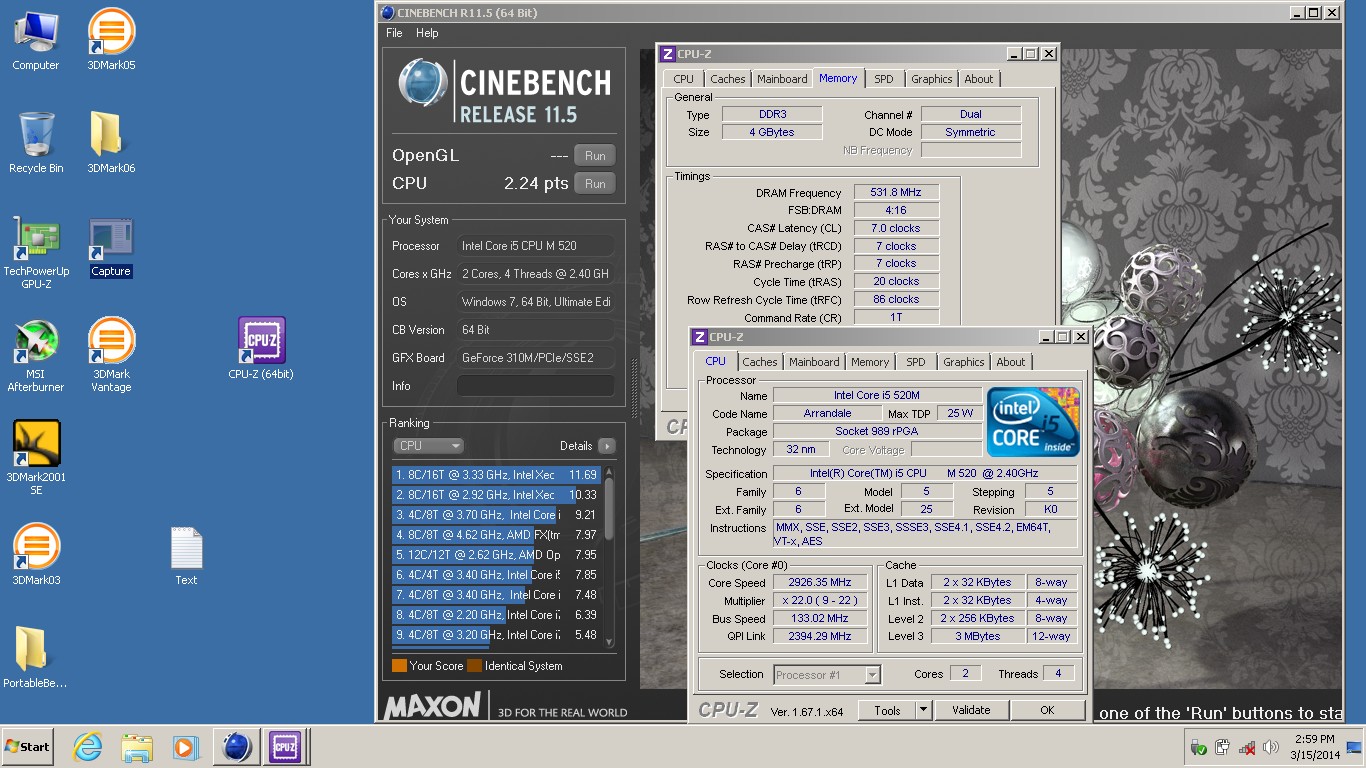This screenshot has height=768, width=1366.
Task: Click the CPU-Z Tools button
Action: [887, 711]
